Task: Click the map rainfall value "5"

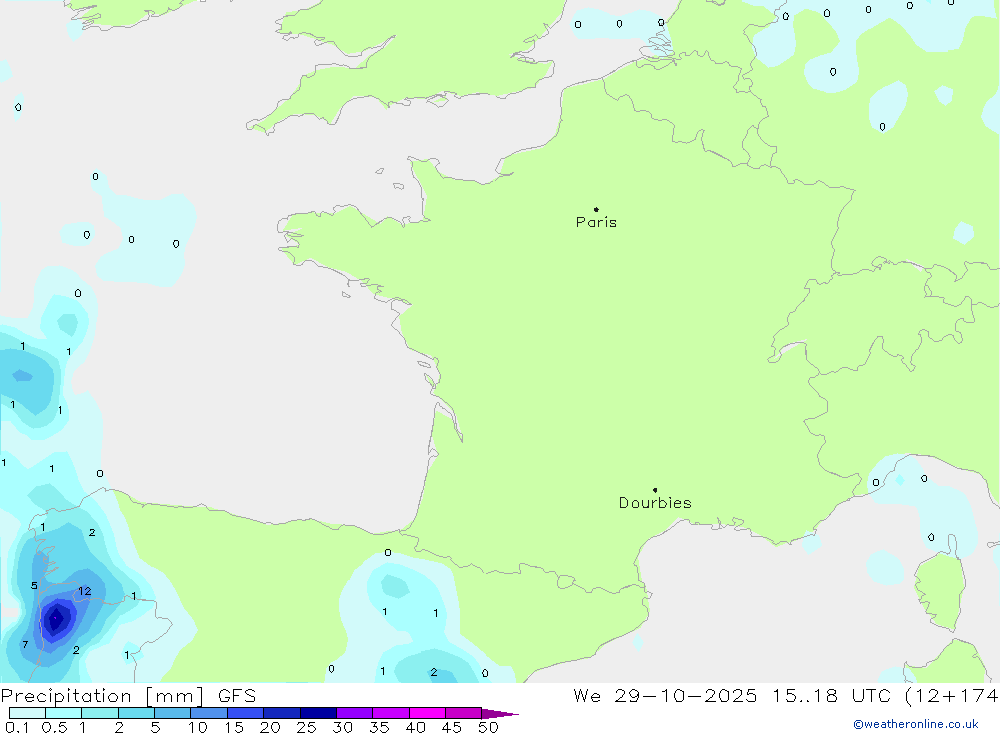Action: (34, 586)
